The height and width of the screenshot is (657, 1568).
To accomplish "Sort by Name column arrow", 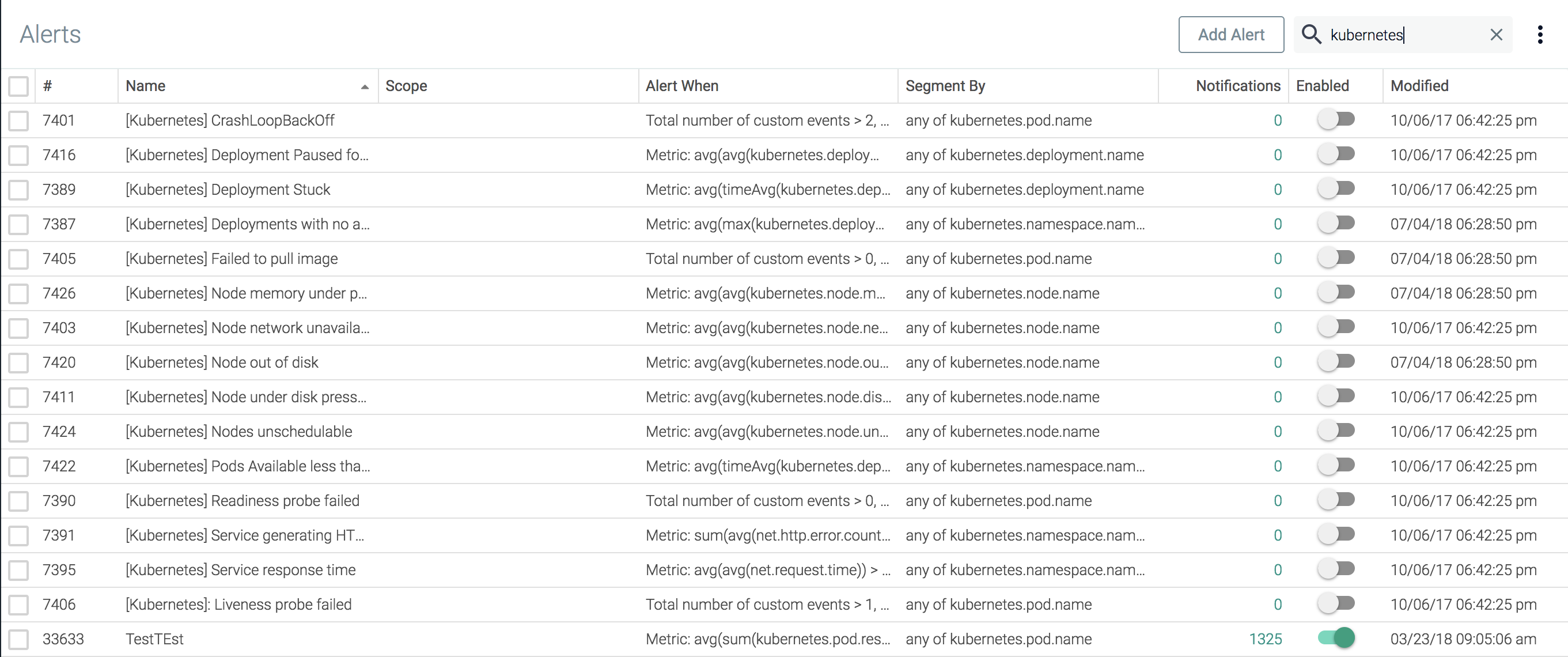I will tap(365, 86).
